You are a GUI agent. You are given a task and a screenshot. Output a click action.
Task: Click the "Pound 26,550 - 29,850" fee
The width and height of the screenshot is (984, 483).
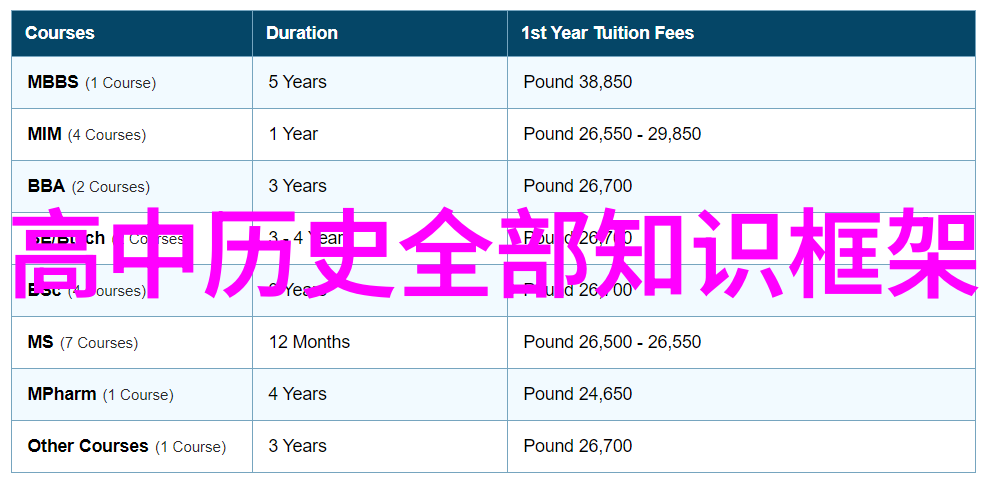[x=612, y=134]
